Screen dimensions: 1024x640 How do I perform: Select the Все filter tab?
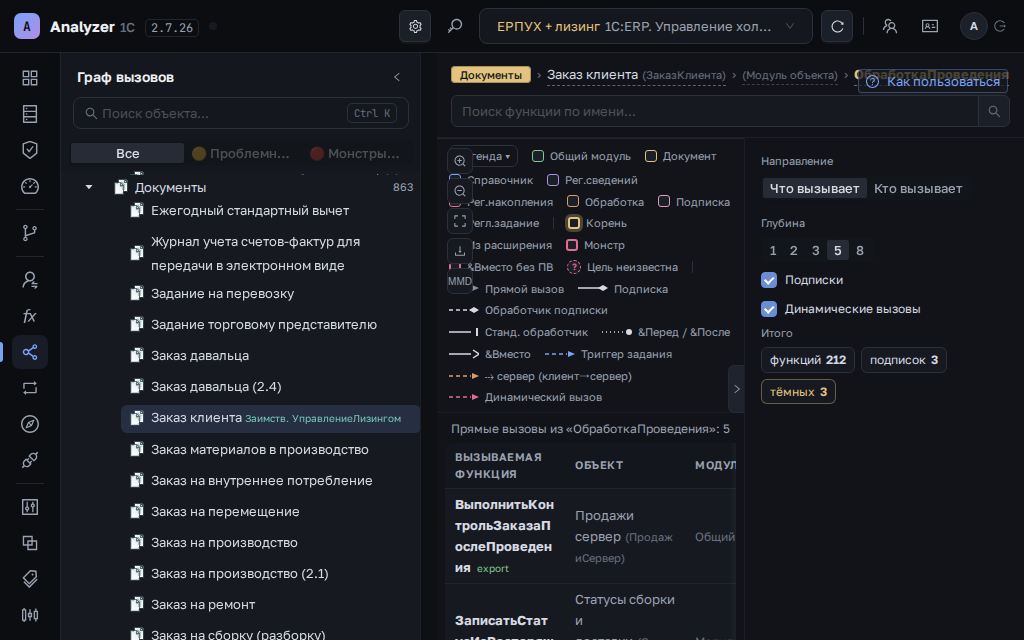click(127, 153)
